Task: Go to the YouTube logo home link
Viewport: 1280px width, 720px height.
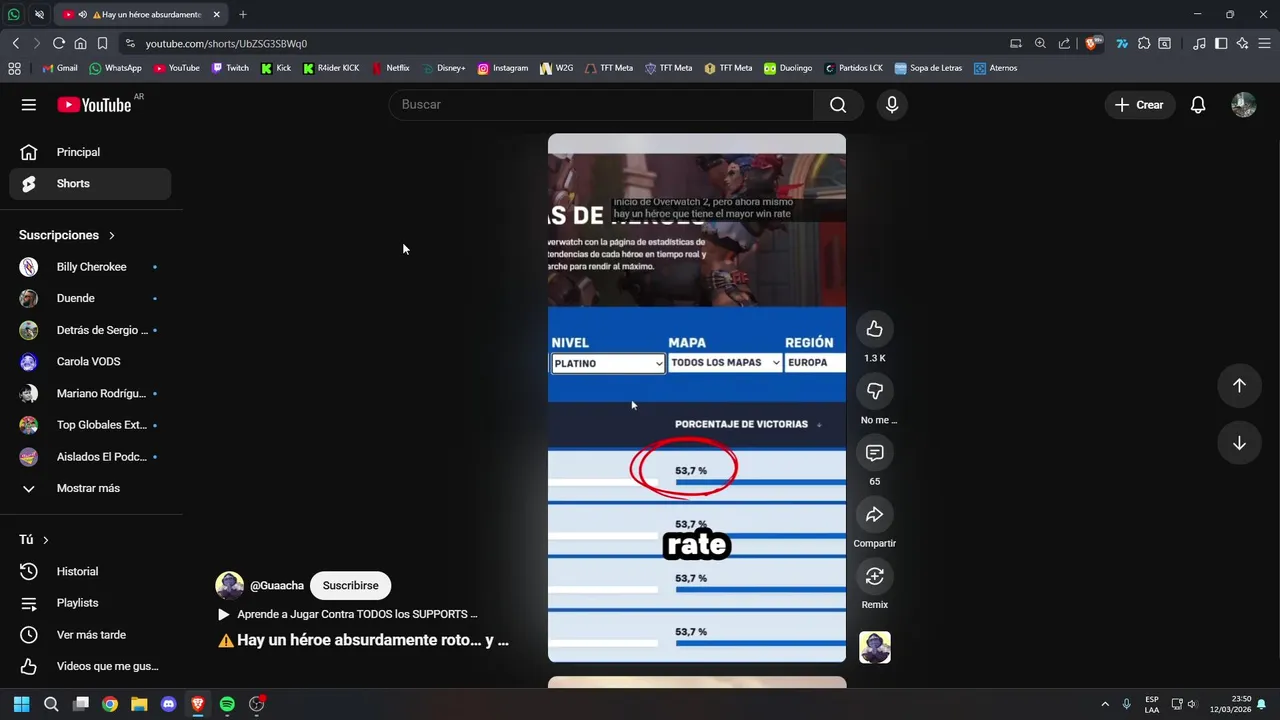Action: click(x=94, y=105)
